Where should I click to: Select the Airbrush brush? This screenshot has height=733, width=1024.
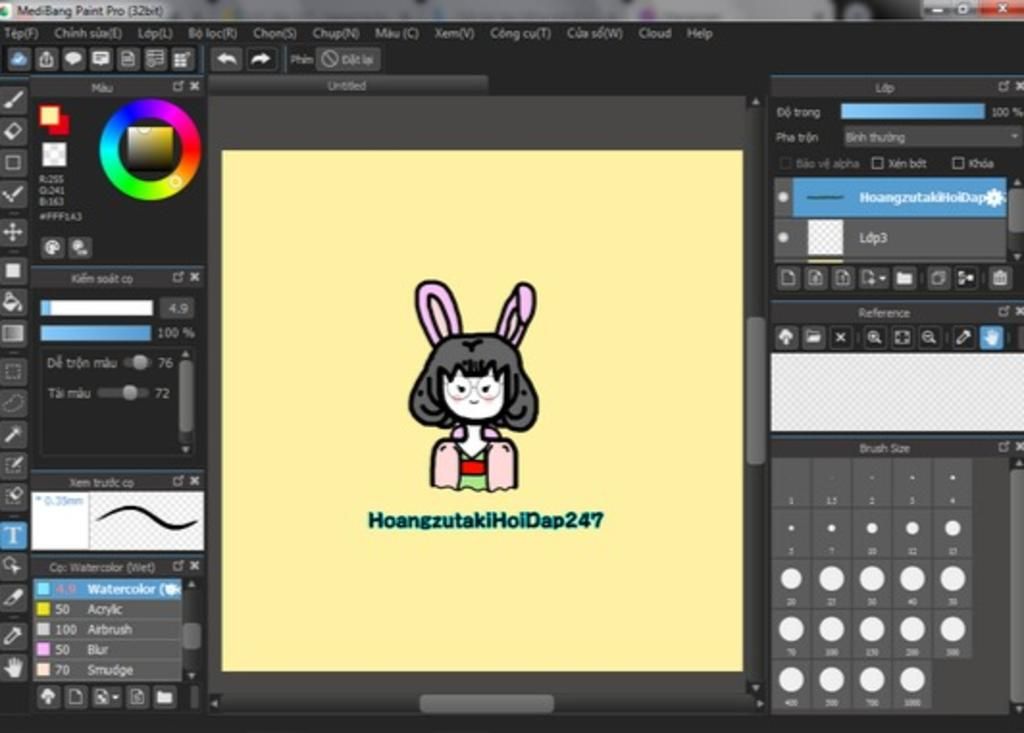[x=108, y=629]
